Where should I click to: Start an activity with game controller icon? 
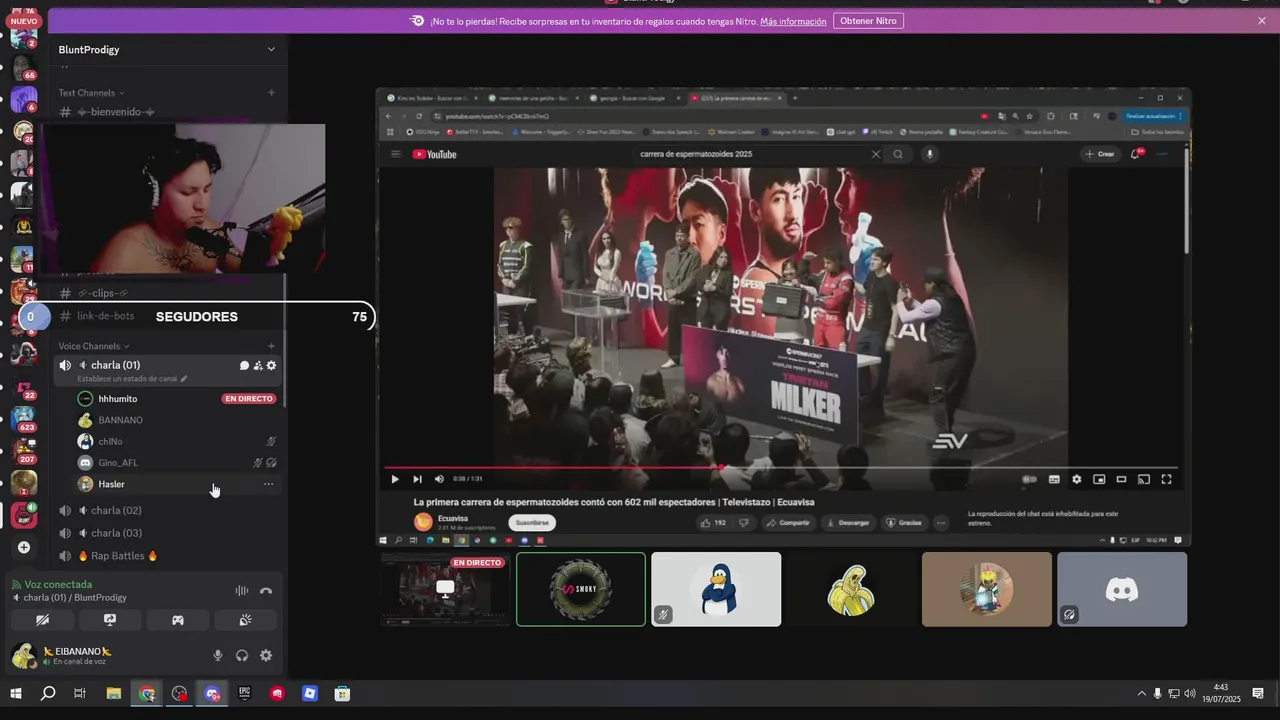(177, 620)
